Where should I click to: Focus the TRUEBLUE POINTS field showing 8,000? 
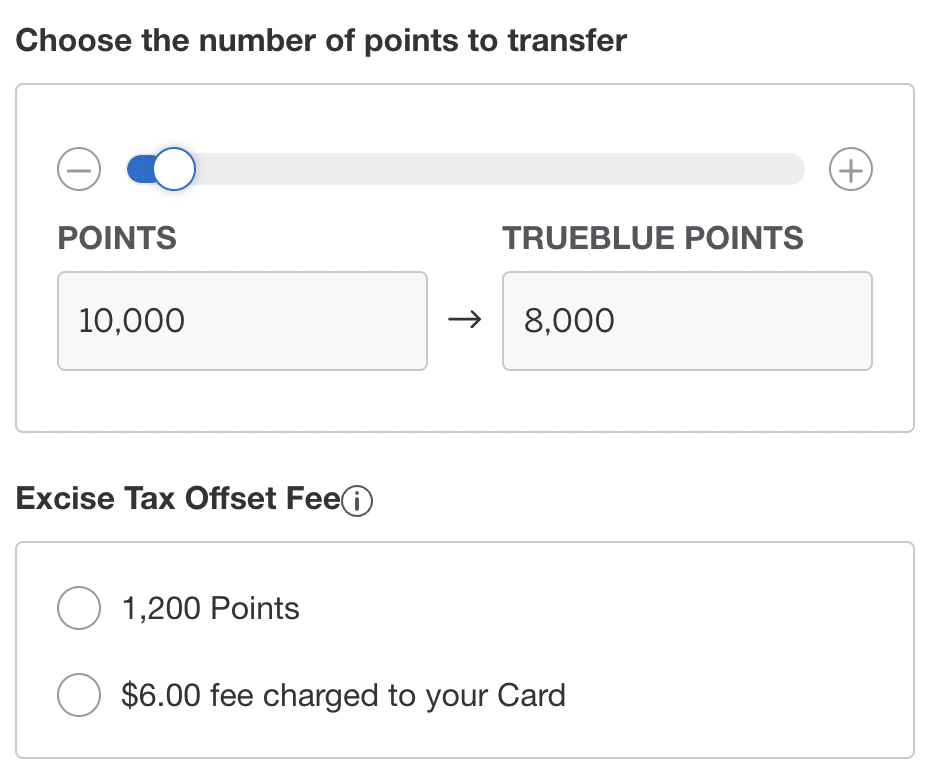point(687,321)
